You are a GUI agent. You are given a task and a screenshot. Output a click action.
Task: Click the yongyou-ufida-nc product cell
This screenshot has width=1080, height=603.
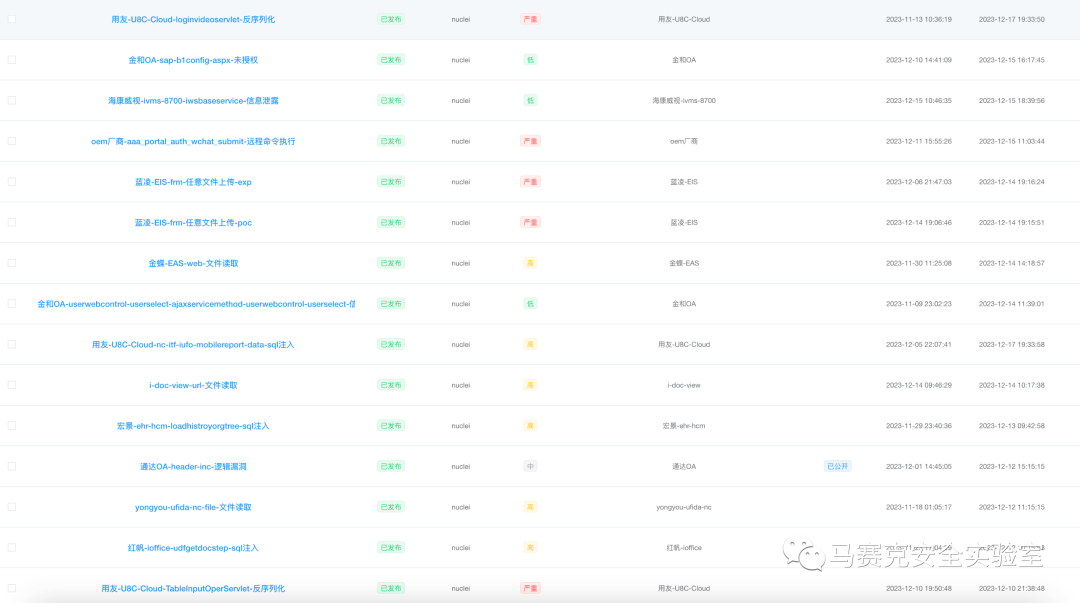pos(684,507)
